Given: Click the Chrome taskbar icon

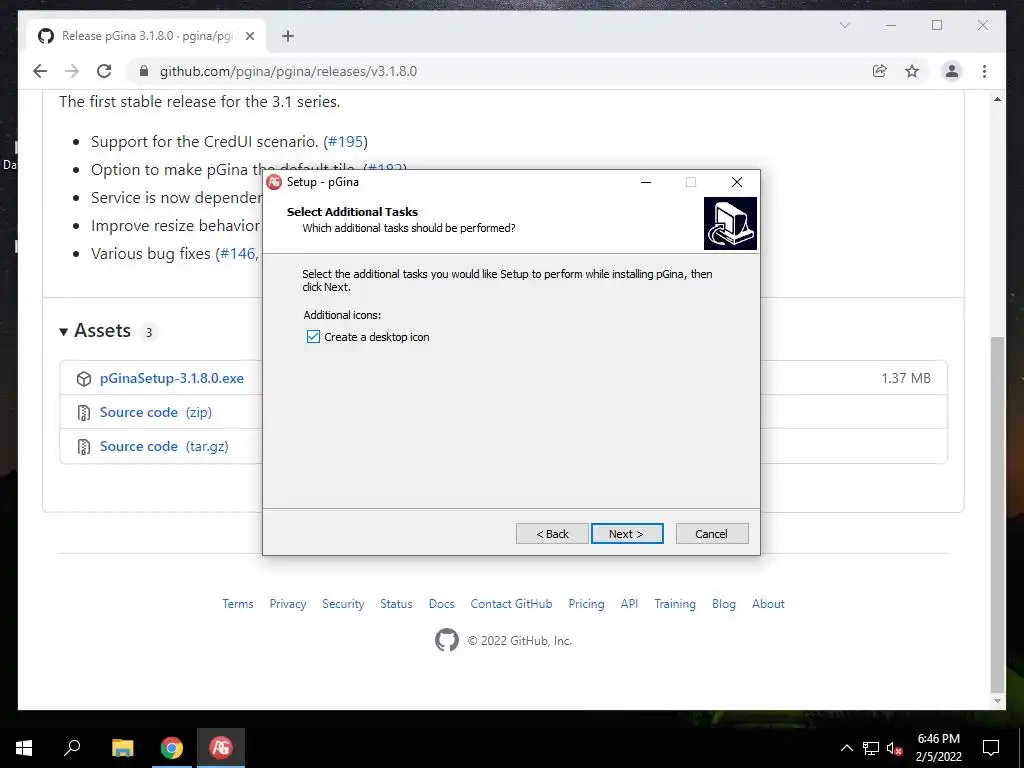Looking at the screenshot, I should [172, 748].
